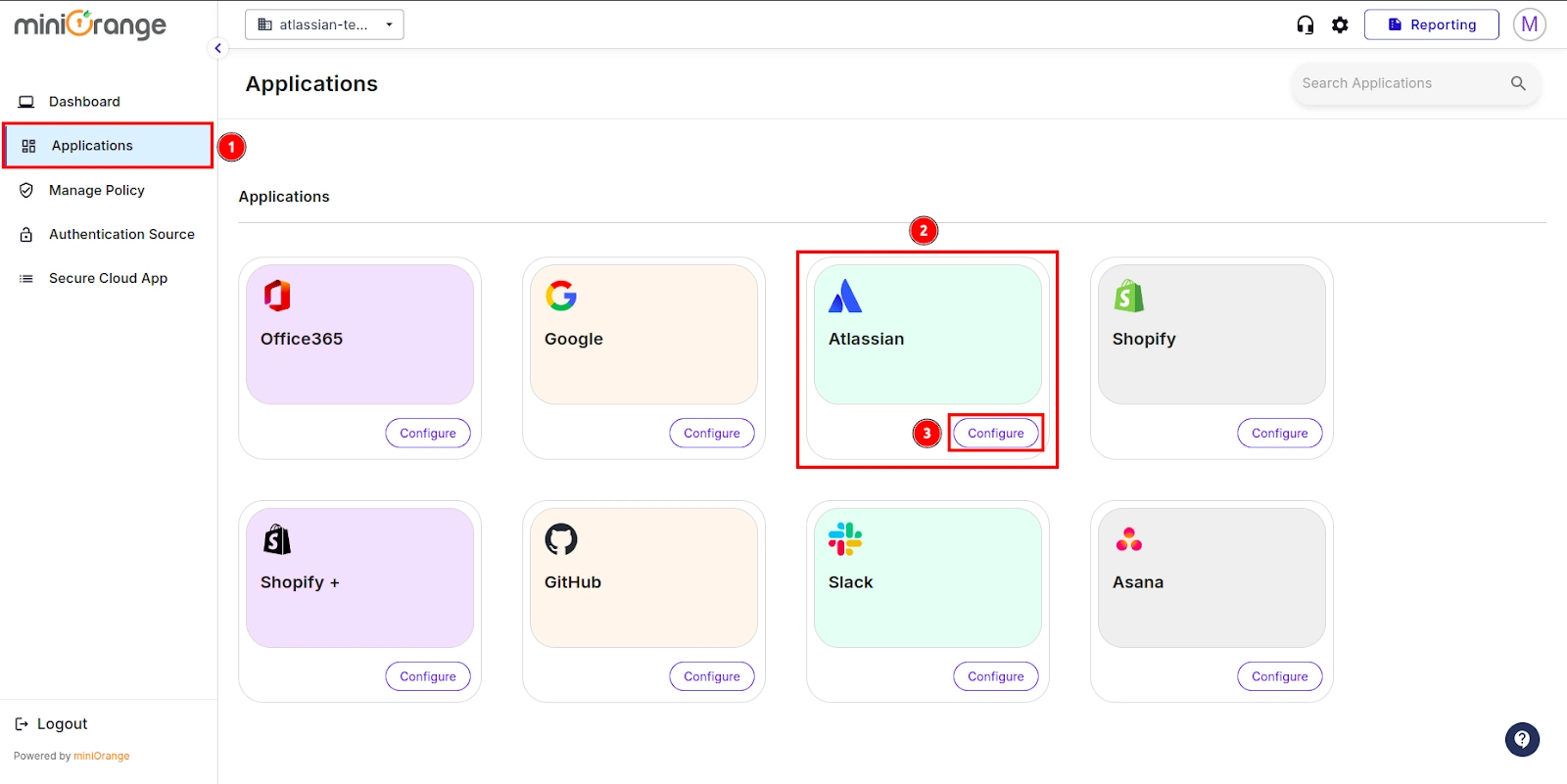Configure the GitHub application
The image size is (1567, 784).
point(712,676)
